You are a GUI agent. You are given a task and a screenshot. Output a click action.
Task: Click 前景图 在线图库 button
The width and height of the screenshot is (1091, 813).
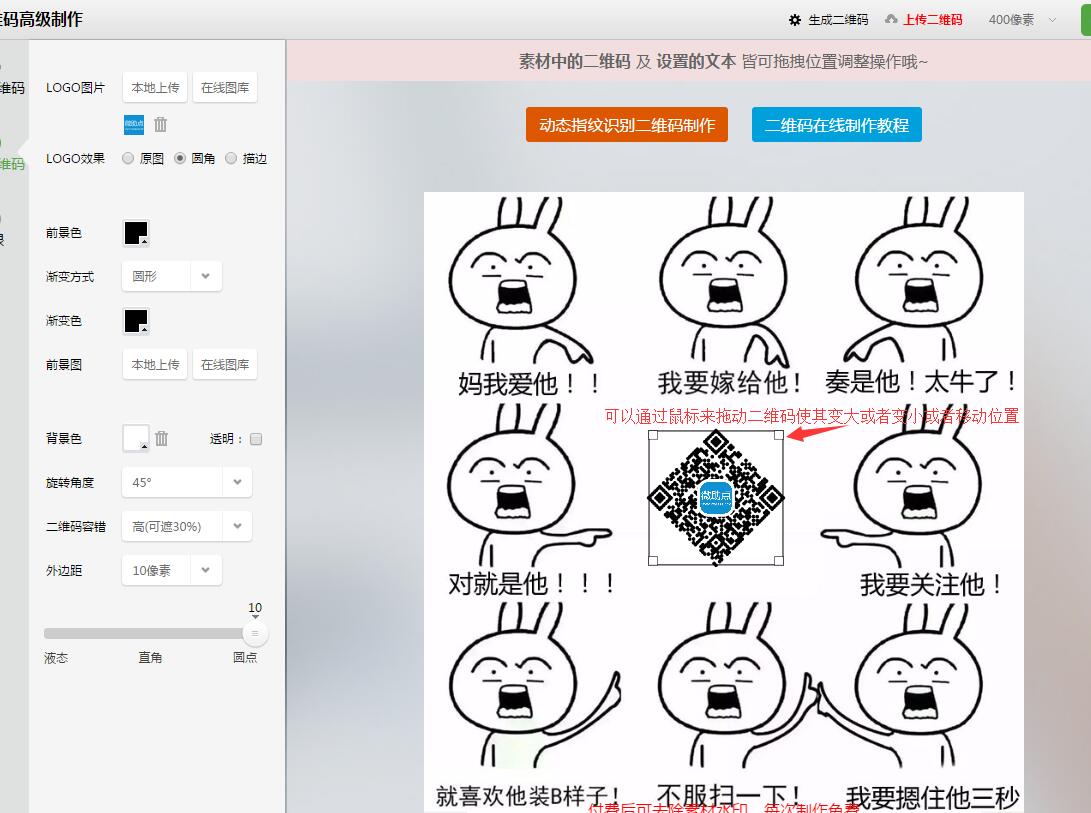point(225,365)
